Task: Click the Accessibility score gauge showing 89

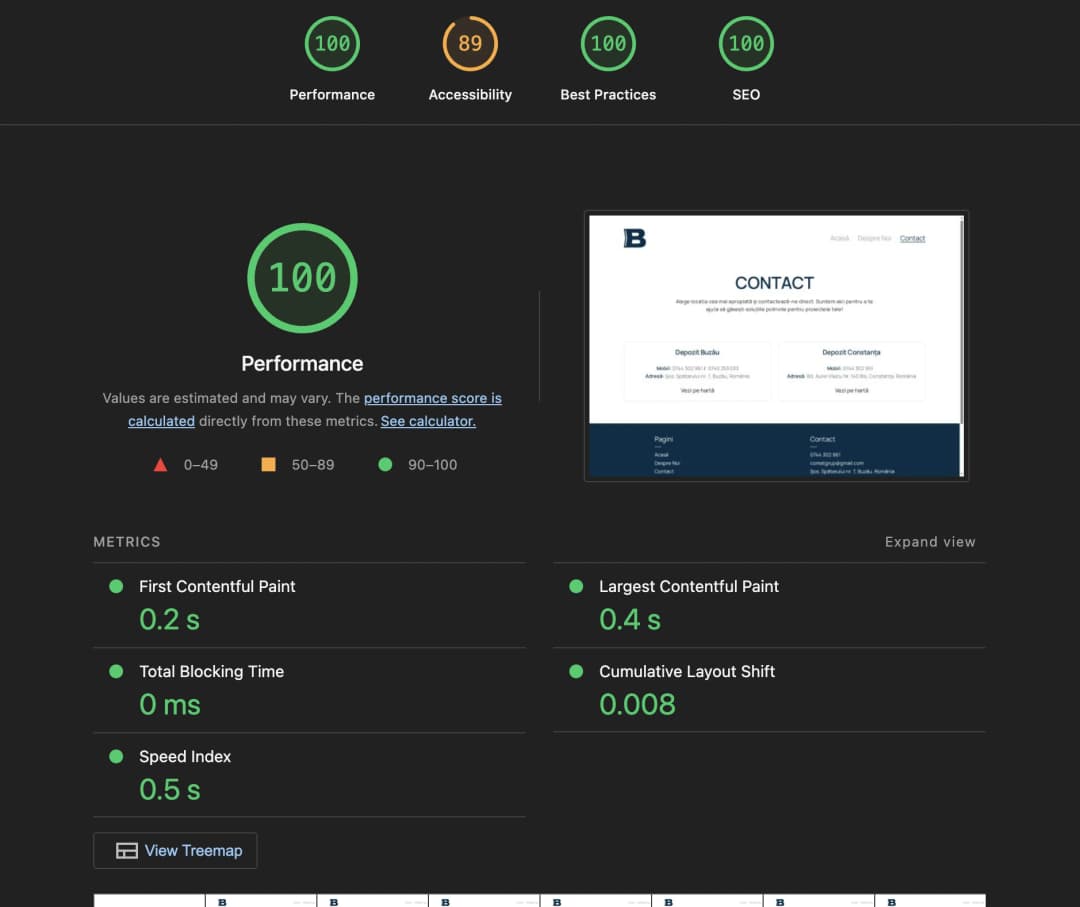Action: pos(470,44)
